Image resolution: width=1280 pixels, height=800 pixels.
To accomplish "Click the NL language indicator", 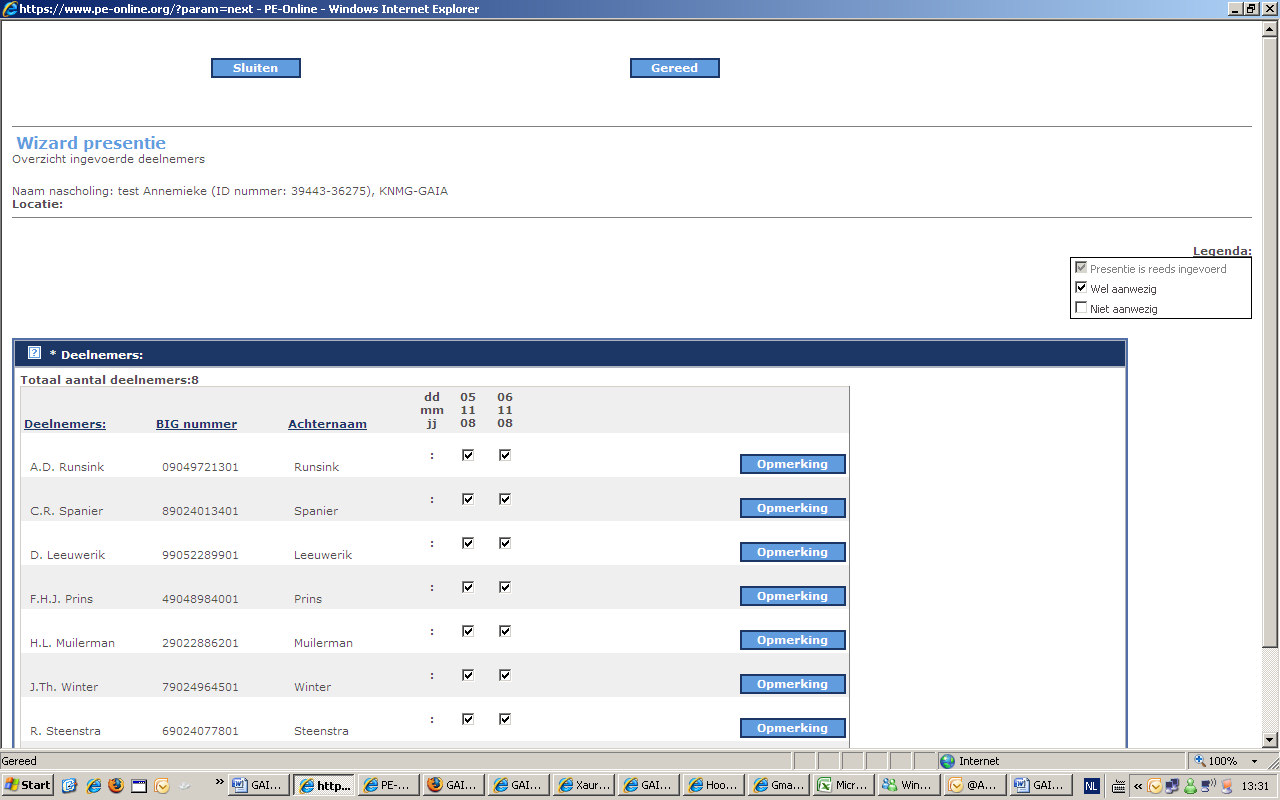I will [1091, 786].
